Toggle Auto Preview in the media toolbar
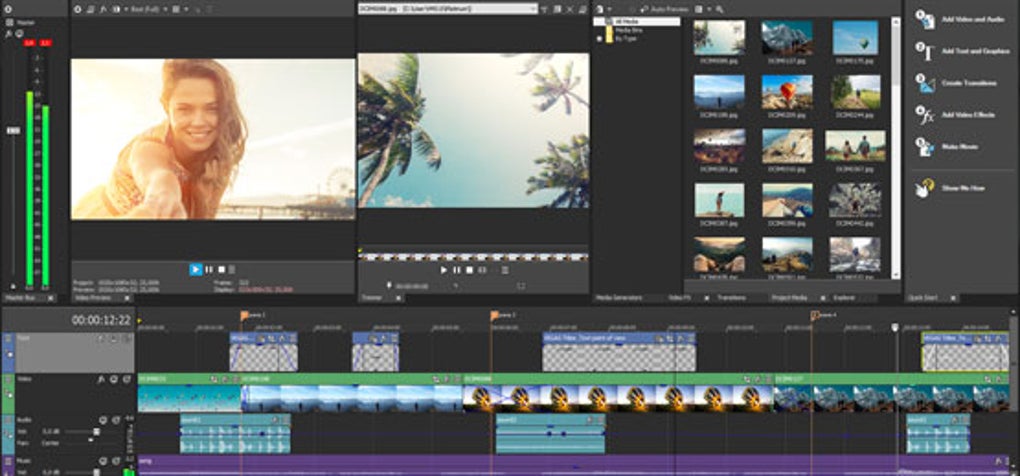The image size is (1020, 476). click(662, 9)
